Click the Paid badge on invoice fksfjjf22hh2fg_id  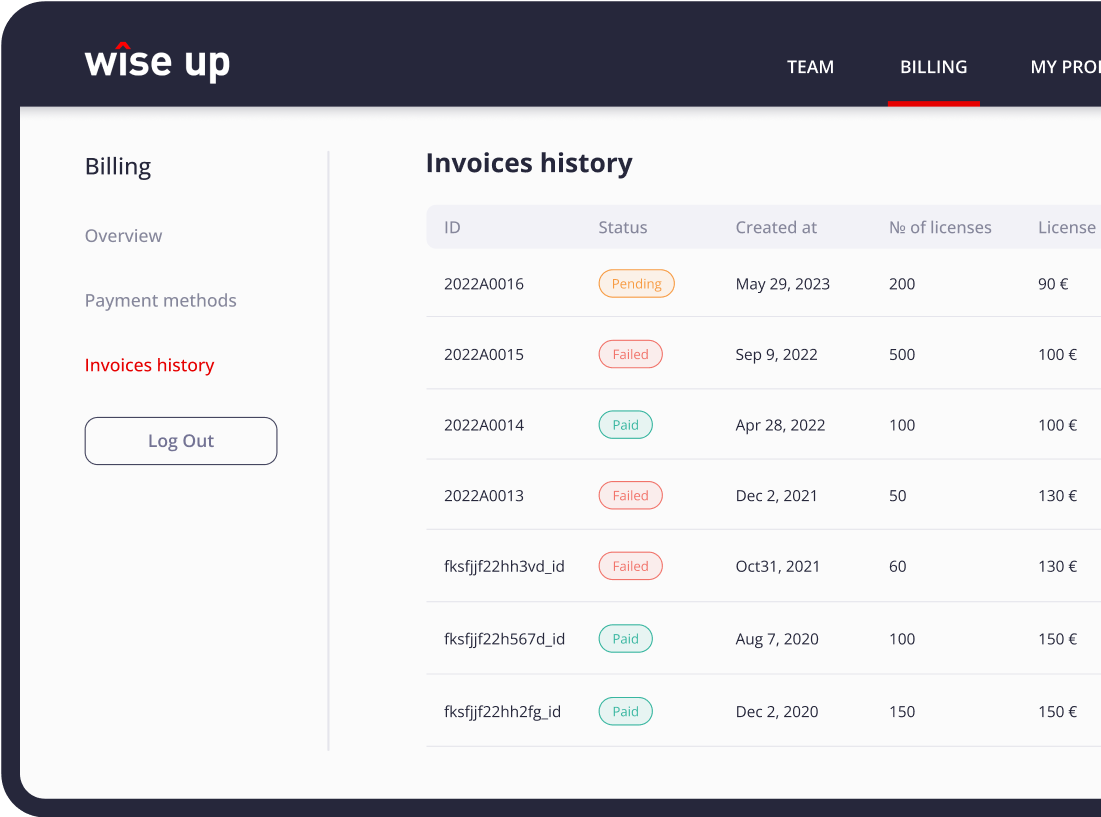click(x=625, y=711)
